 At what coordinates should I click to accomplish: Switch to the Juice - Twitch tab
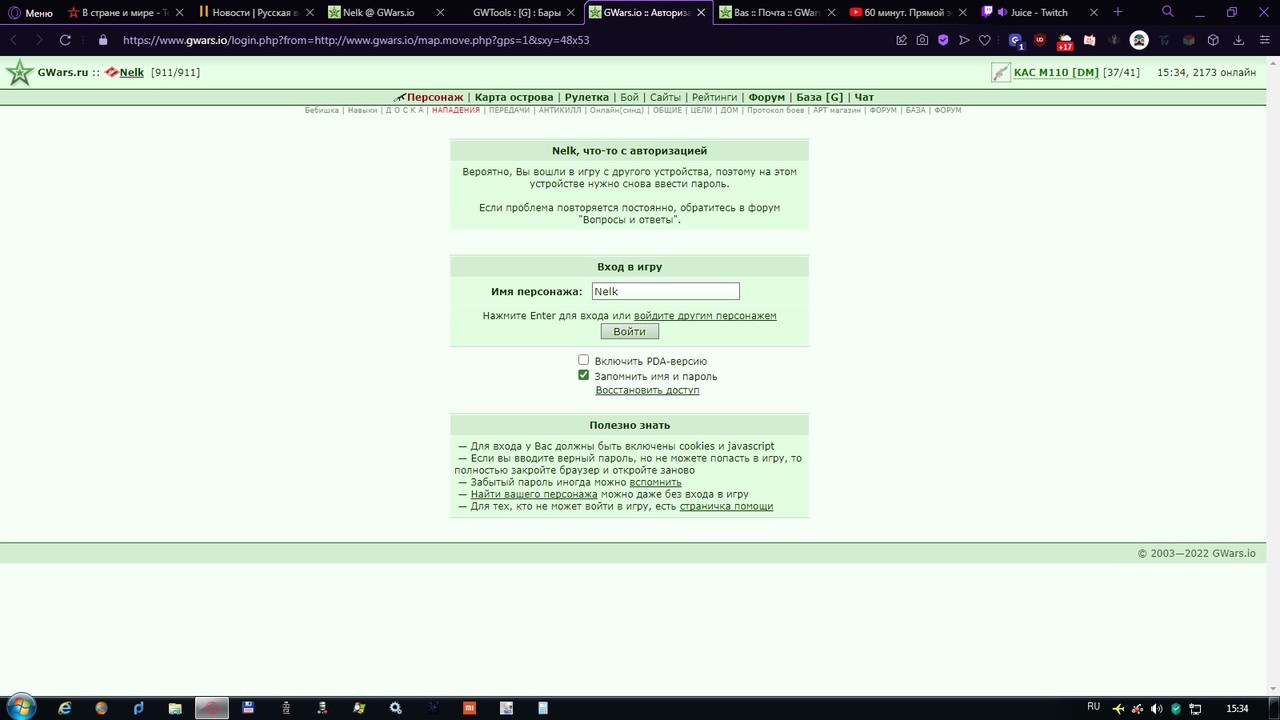[1038, 13]
